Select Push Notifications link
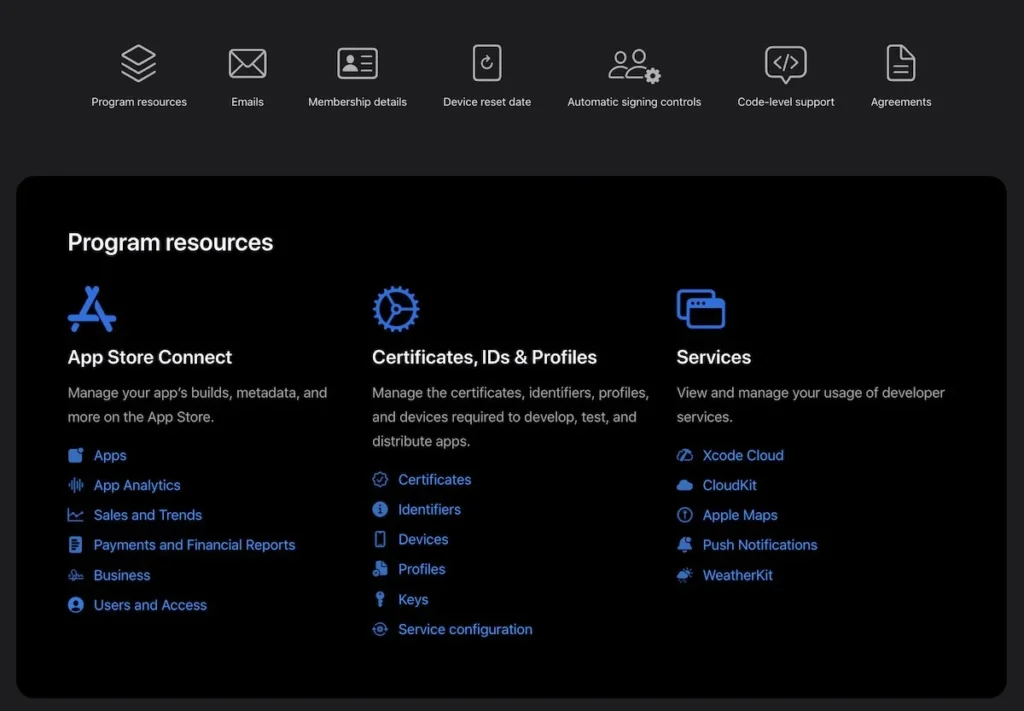1024x711 pixels. (760, 545)
